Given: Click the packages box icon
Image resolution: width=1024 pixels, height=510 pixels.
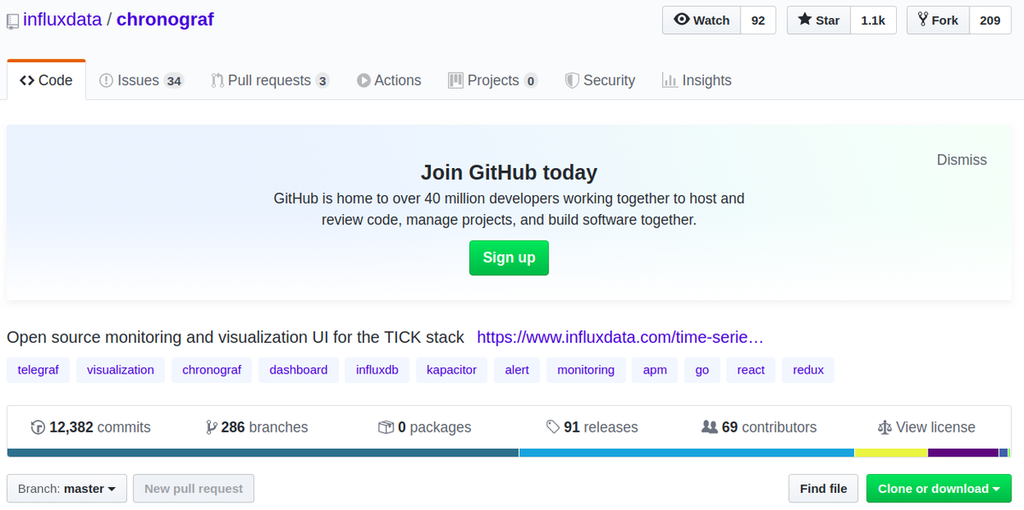Looking at the screenshot, I should point(385,428).
